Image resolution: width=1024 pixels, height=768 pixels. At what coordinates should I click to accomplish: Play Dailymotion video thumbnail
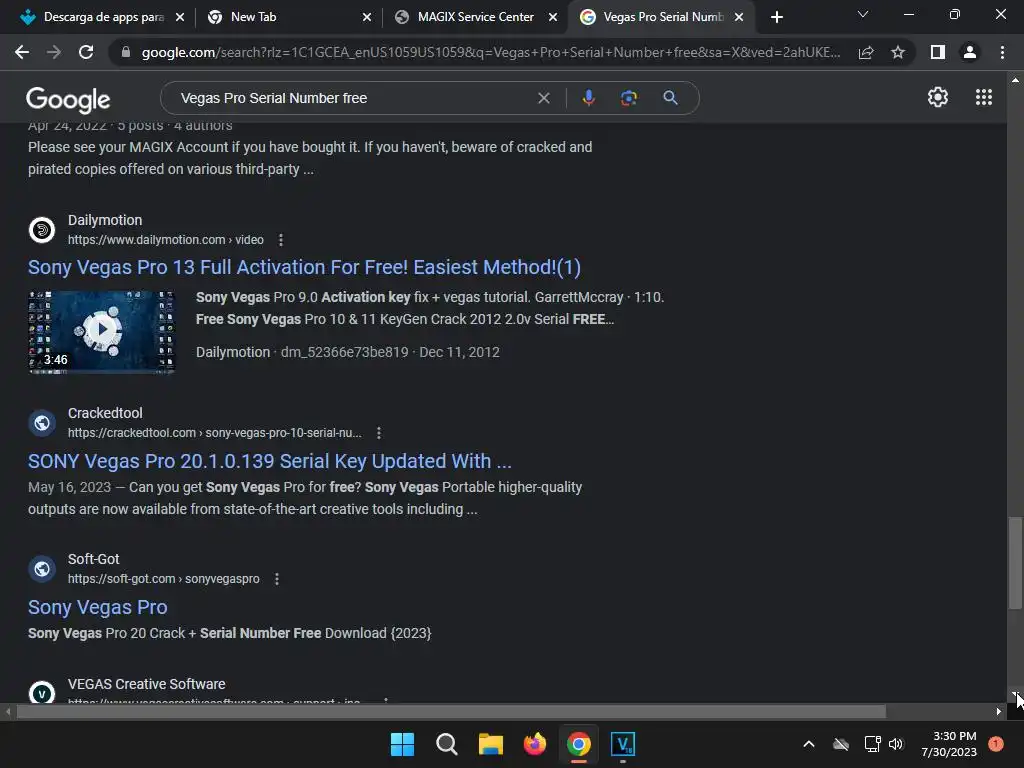102,332
